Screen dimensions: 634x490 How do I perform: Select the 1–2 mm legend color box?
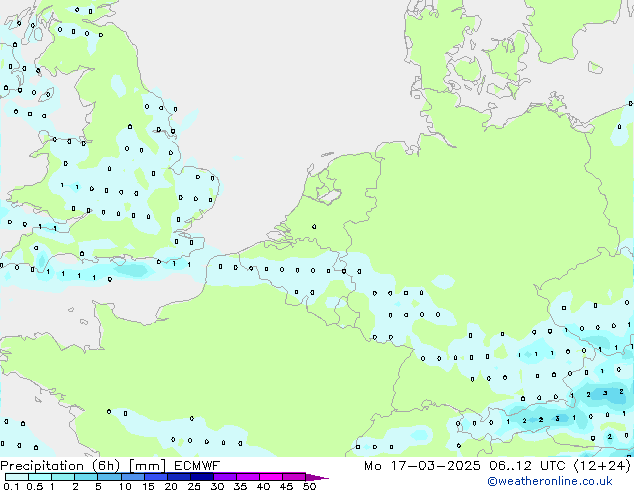coord(63,477)
